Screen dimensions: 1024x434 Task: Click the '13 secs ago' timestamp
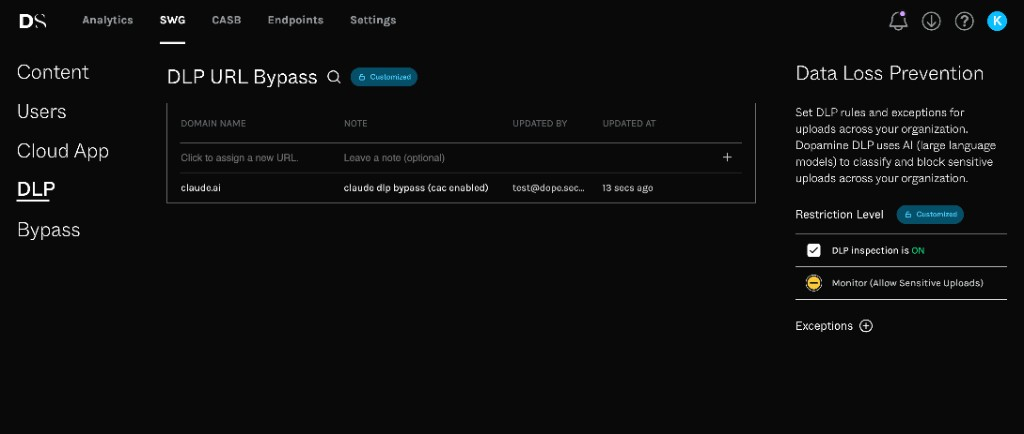point(628,188)
